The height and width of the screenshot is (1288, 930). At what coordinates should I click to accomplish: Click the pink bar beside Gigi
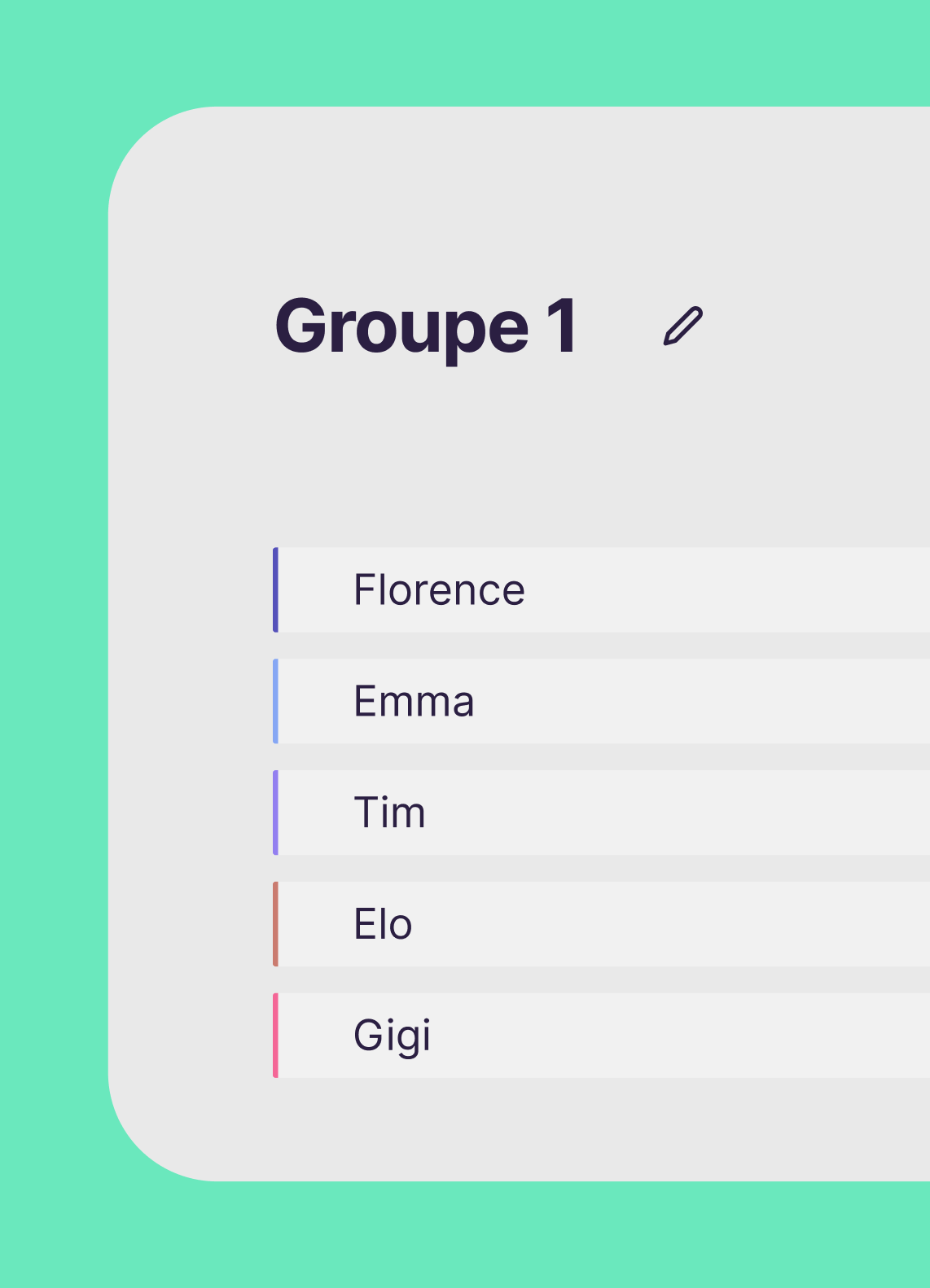[275, 1036]
